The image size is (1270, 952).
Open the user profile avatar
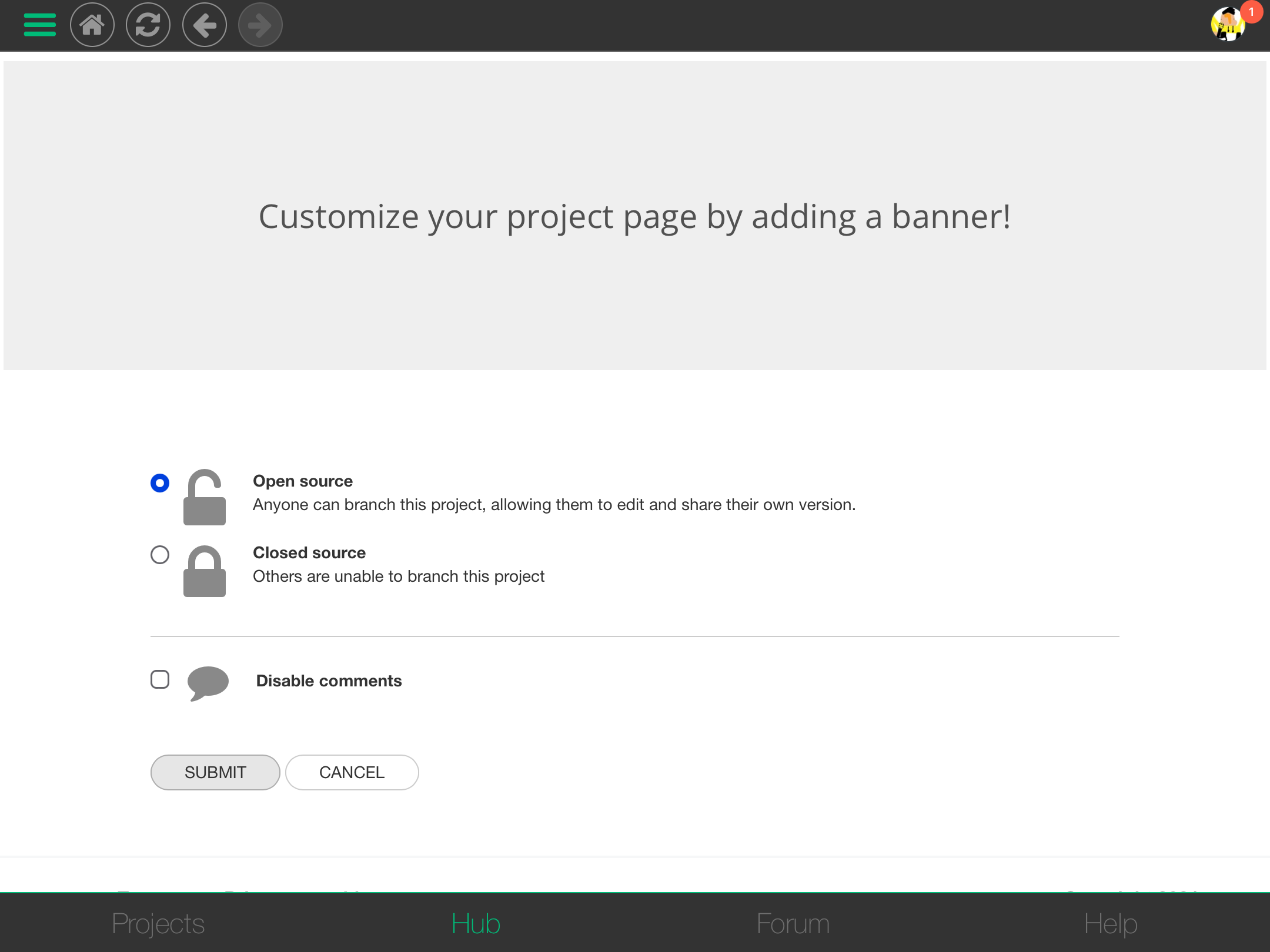[1227, 26]
